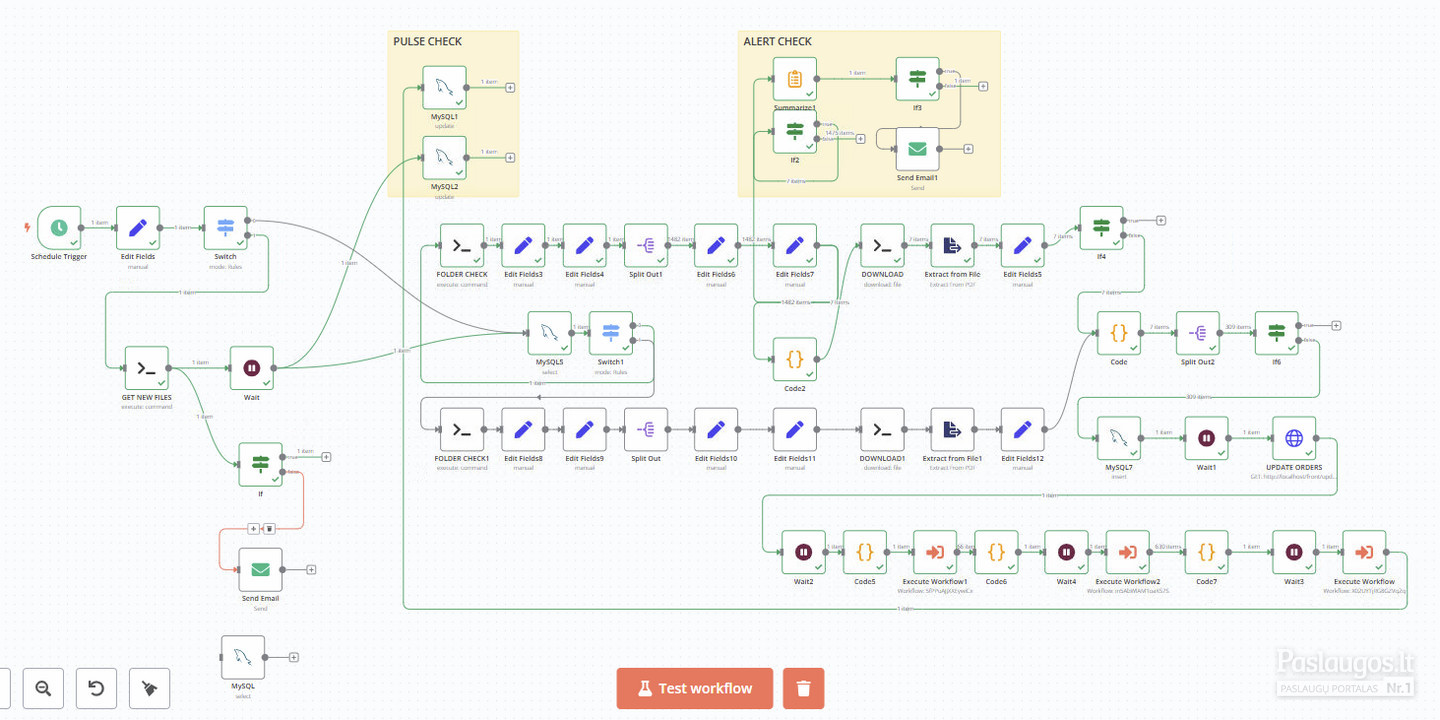Open the Edit Fields11 node
This screenshot has width=1440, height=720.
(x=794, y=430)
